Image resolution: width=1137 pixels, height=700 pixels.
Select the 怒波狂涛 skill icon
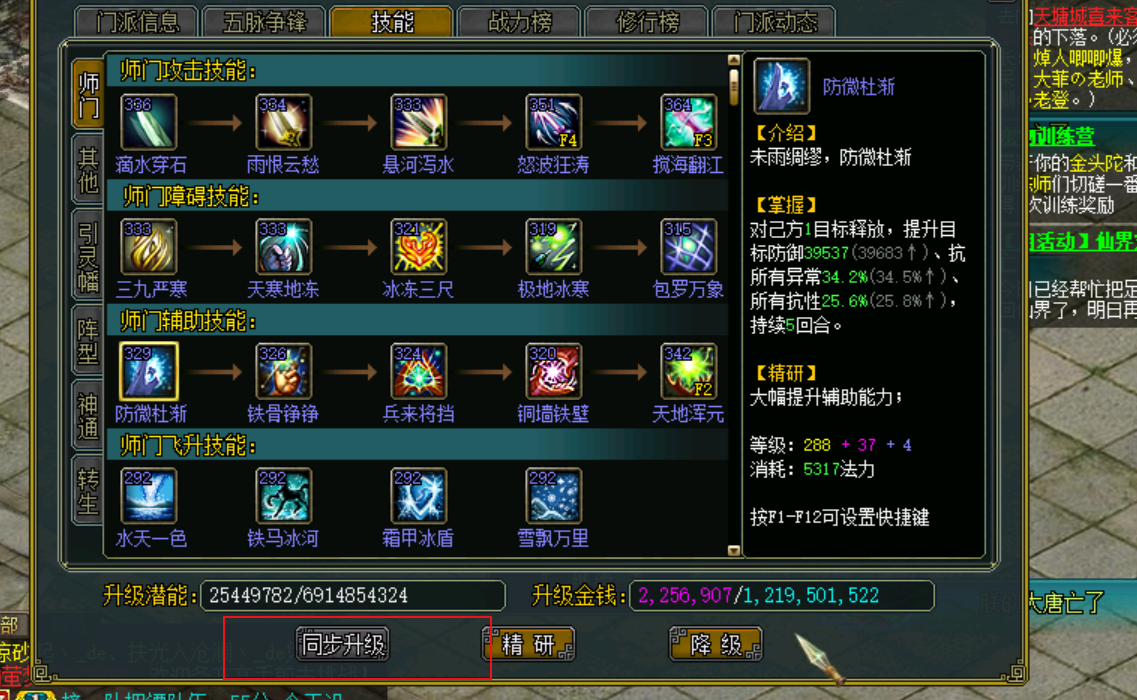click(553, 122)
